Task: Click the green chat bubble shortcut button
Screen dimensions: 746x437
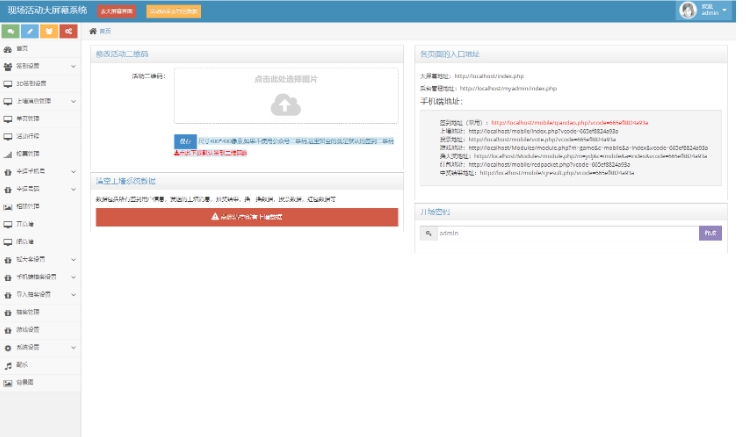Action: tap(10, 31)
